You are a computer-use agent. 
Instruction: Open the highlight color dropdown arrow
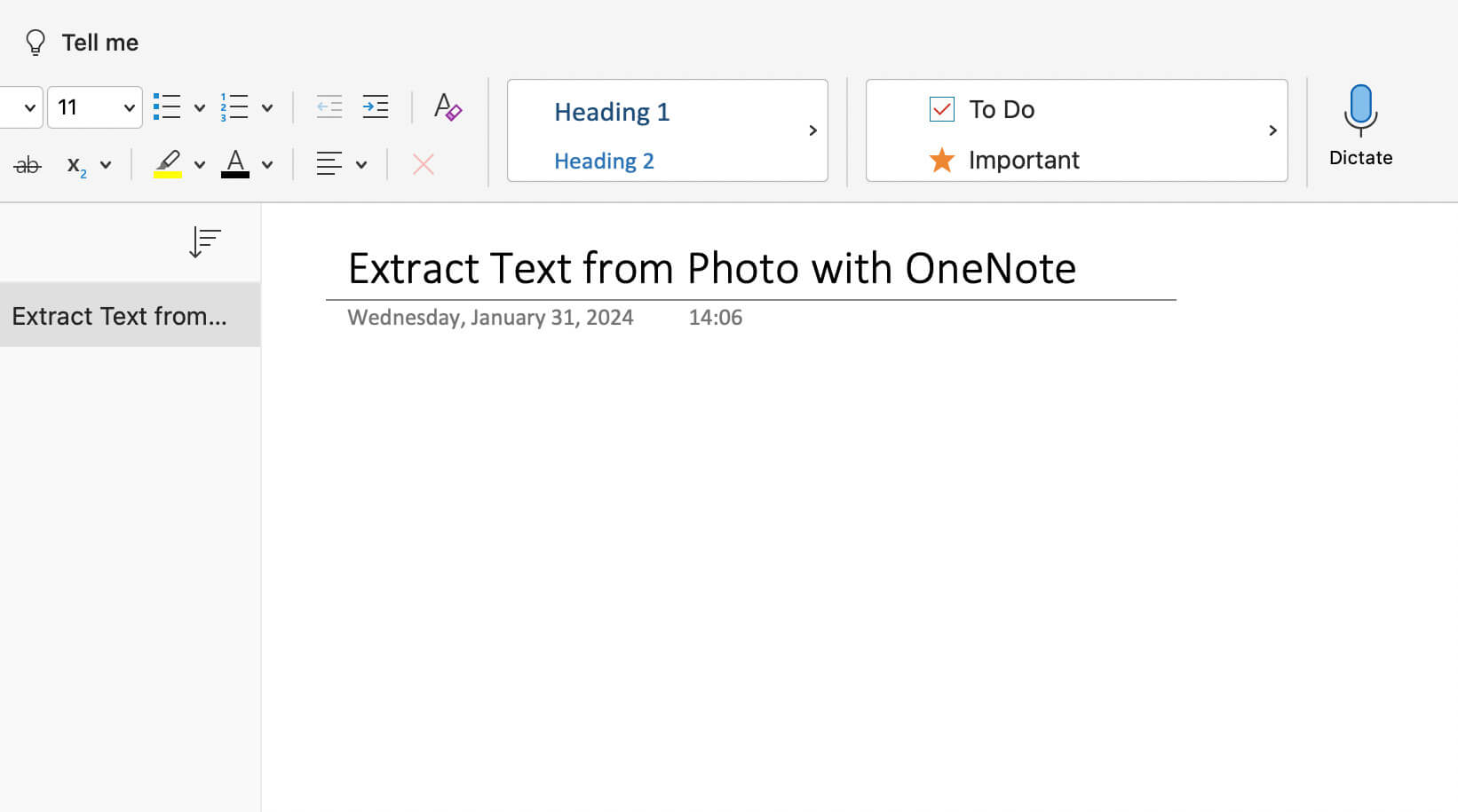[200, 165]
